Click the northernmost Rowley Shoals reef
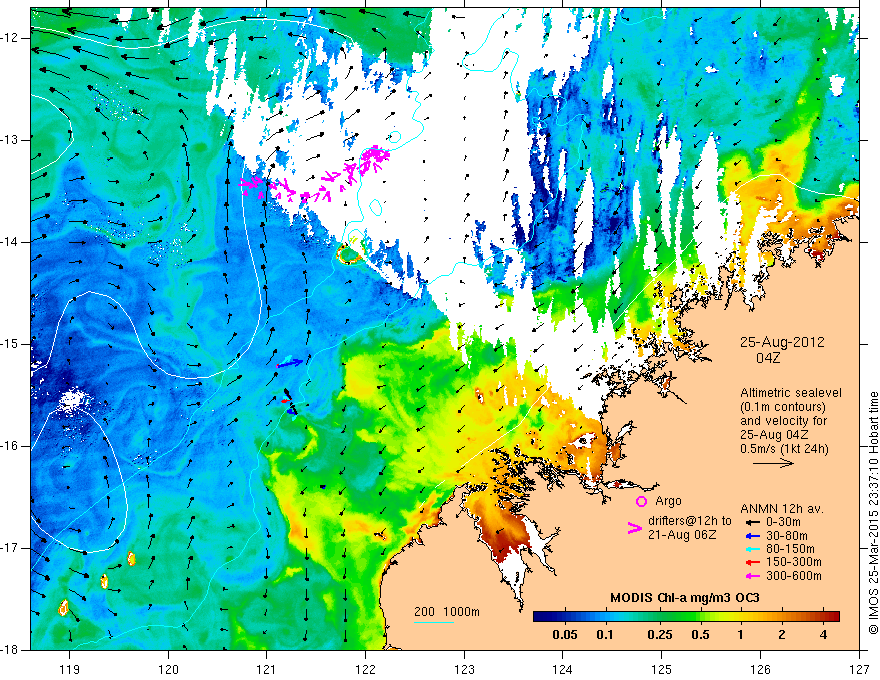880x680 pixels. pyautogui.click(x=131, y=558)
